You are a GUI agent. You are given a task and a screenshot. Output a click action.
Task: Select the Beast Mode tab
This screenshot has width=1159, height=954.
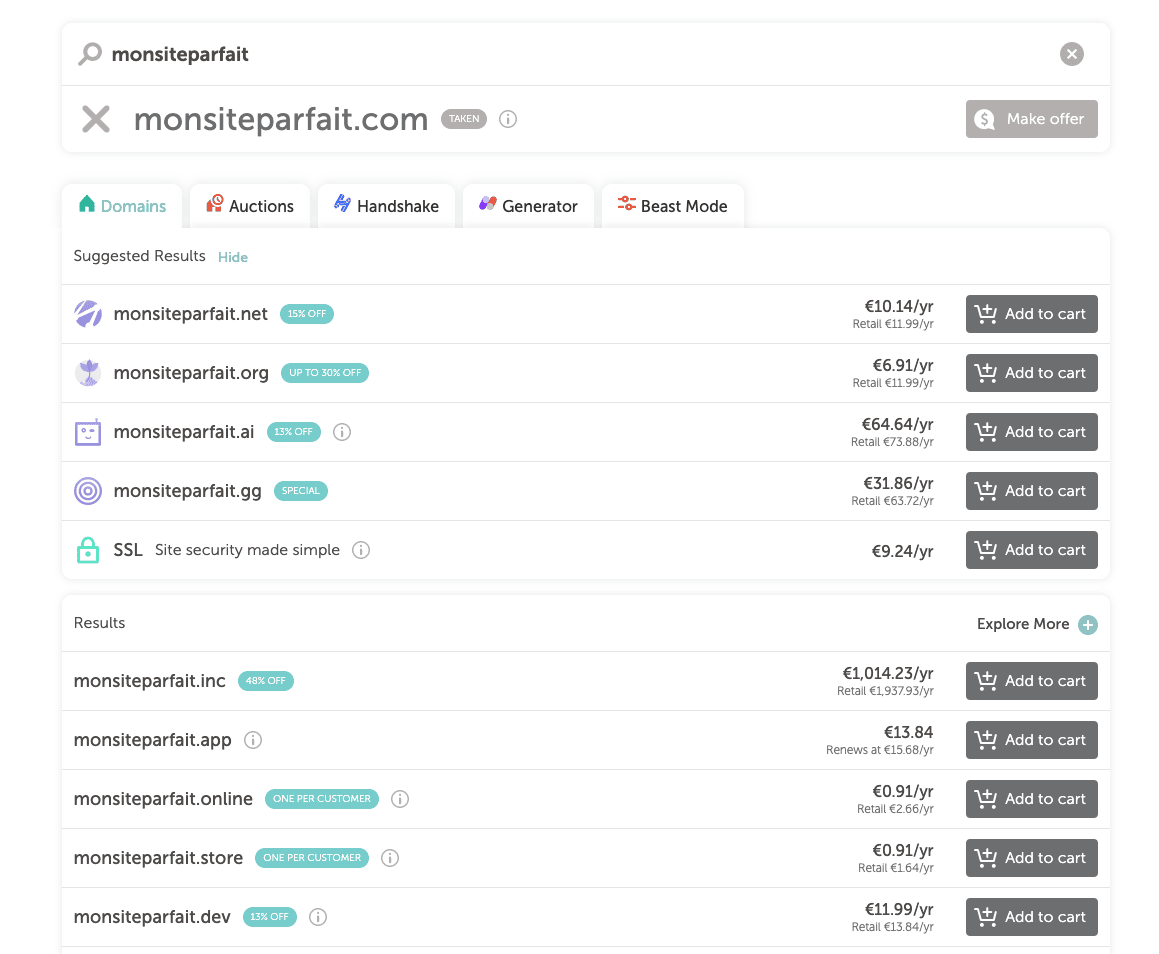[x=672, y=206]
